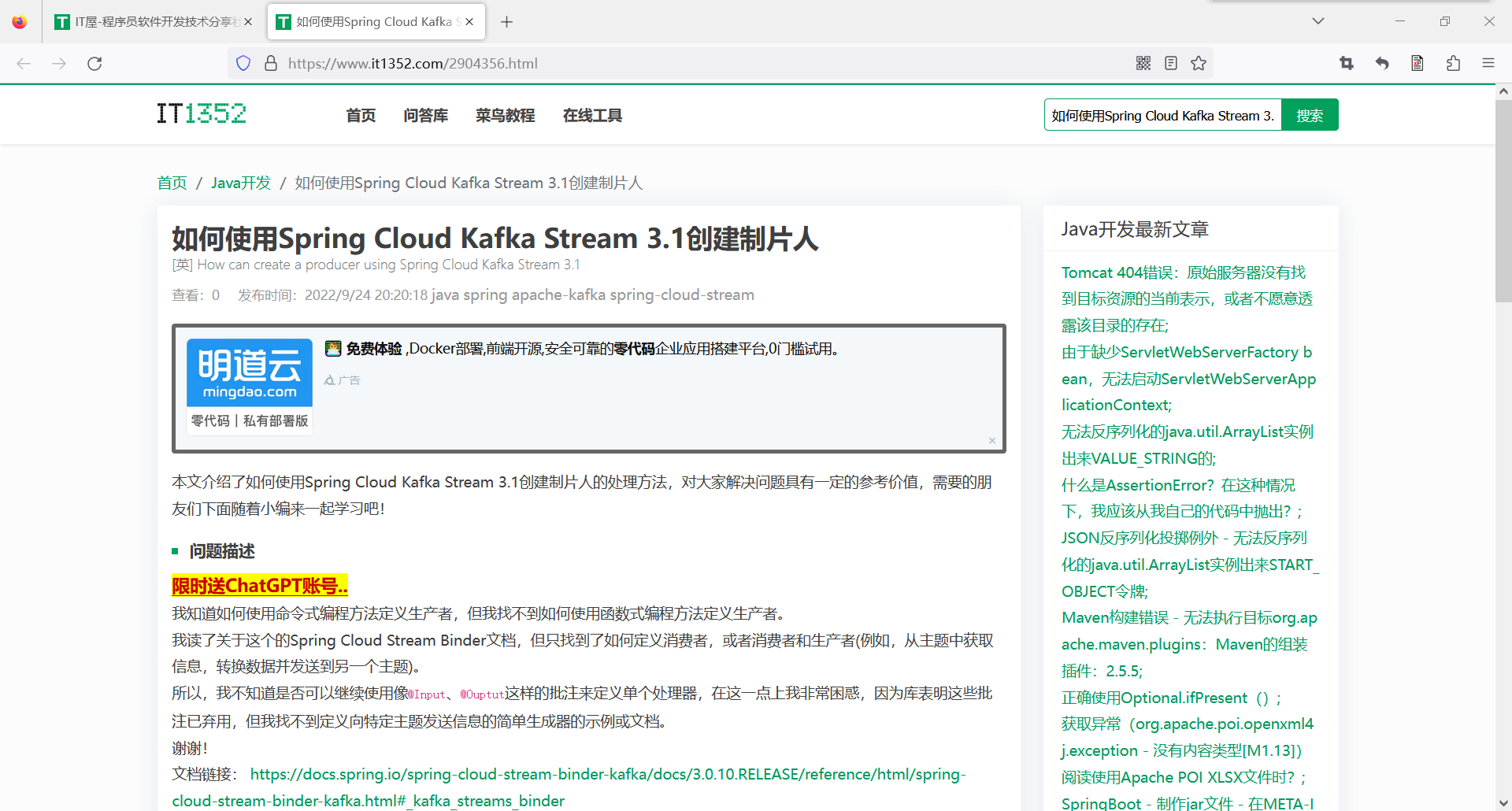Go to 首页 breadcrumb link
1512x811 pixels.
coord(172,183)
